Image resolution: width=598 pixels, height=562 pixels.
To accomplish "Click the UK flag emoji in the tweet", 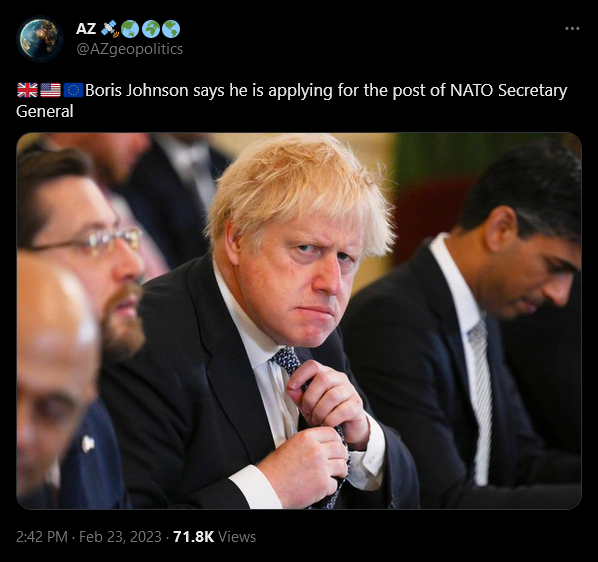I will (x=27, y=90).
